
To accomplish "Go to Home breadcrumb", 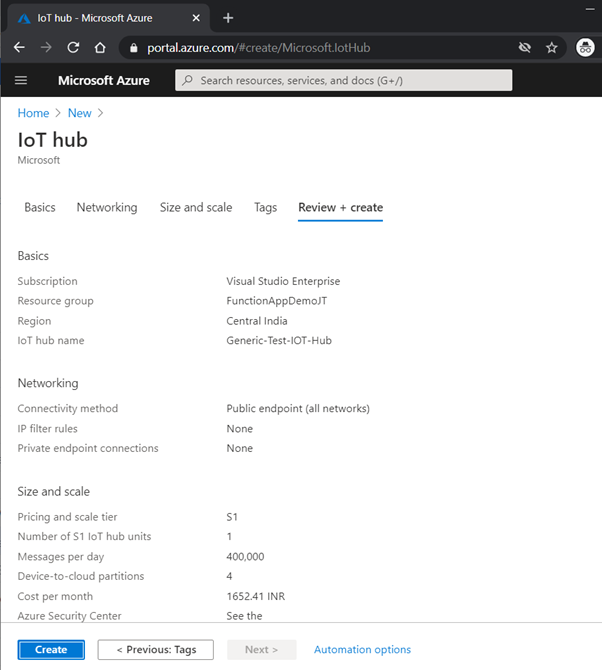I will pyautogui.click(x=33, y=113).
